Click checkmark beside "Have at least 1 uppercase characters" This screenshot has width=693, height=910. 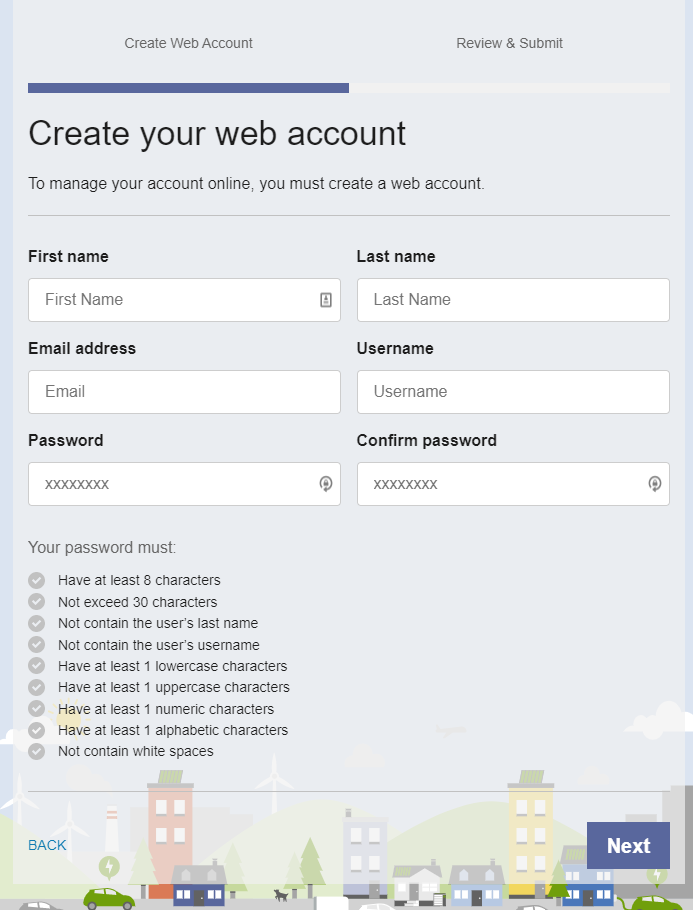pos(37,687)
